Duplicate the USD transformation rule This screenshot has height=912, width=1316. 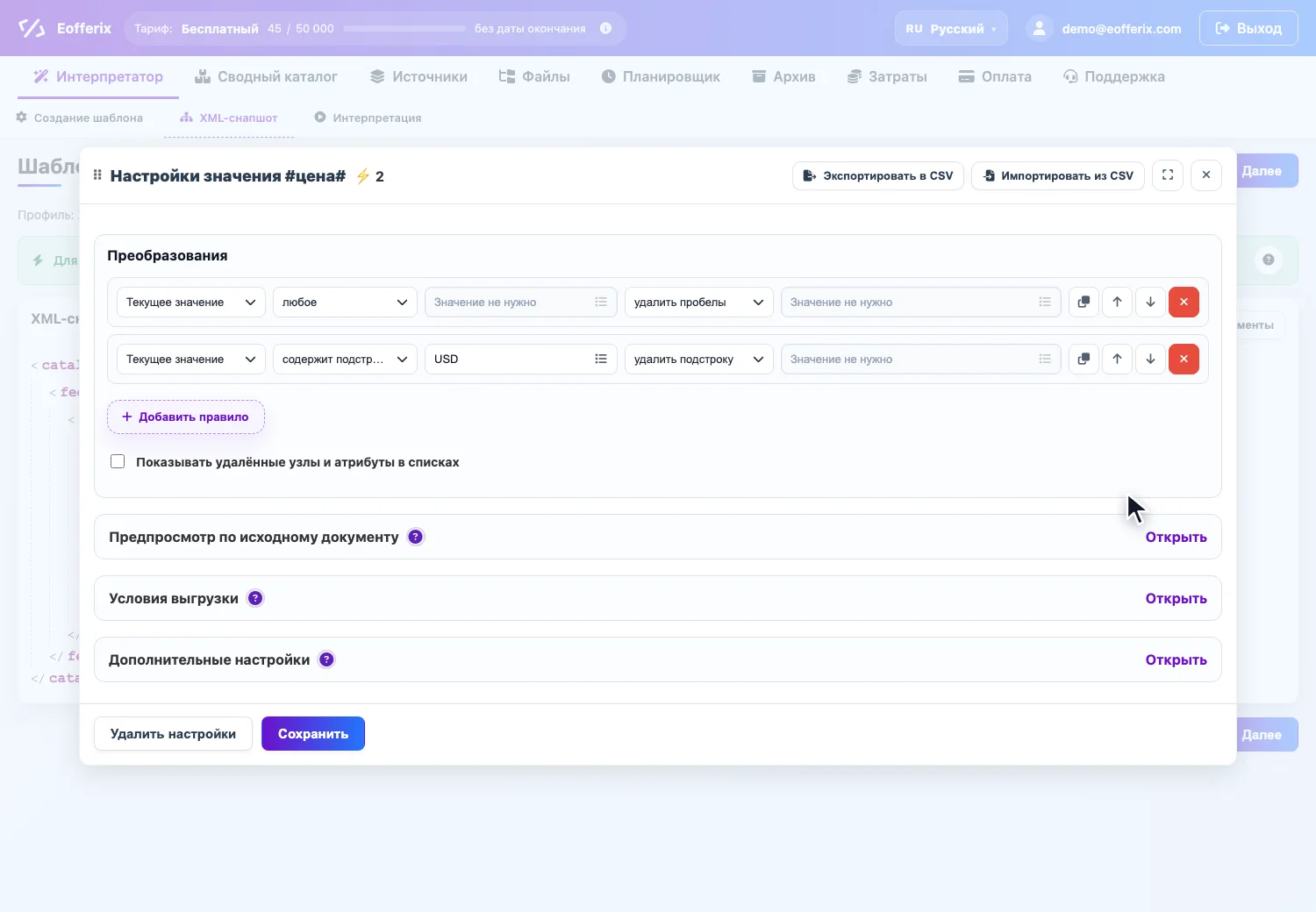pos(1084,359)
